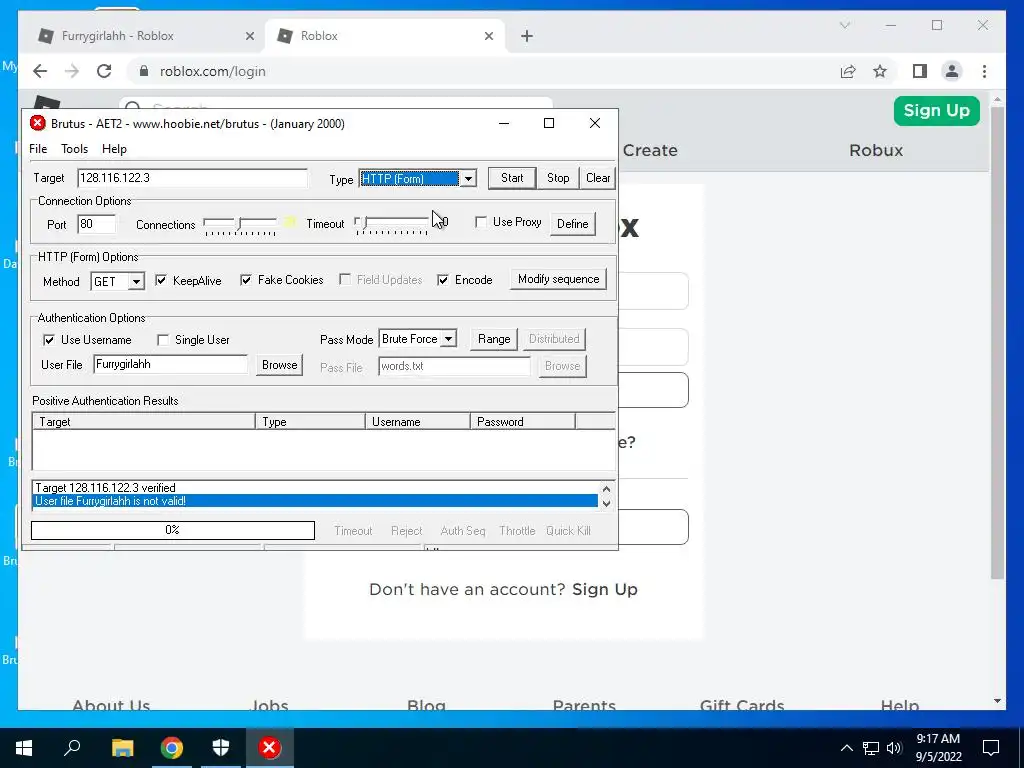Image resolution: width=1024 pixels, height=768 pixels.
Task: Close the Furrygirlahh - Roblox tab
Action: click(249, 36)
